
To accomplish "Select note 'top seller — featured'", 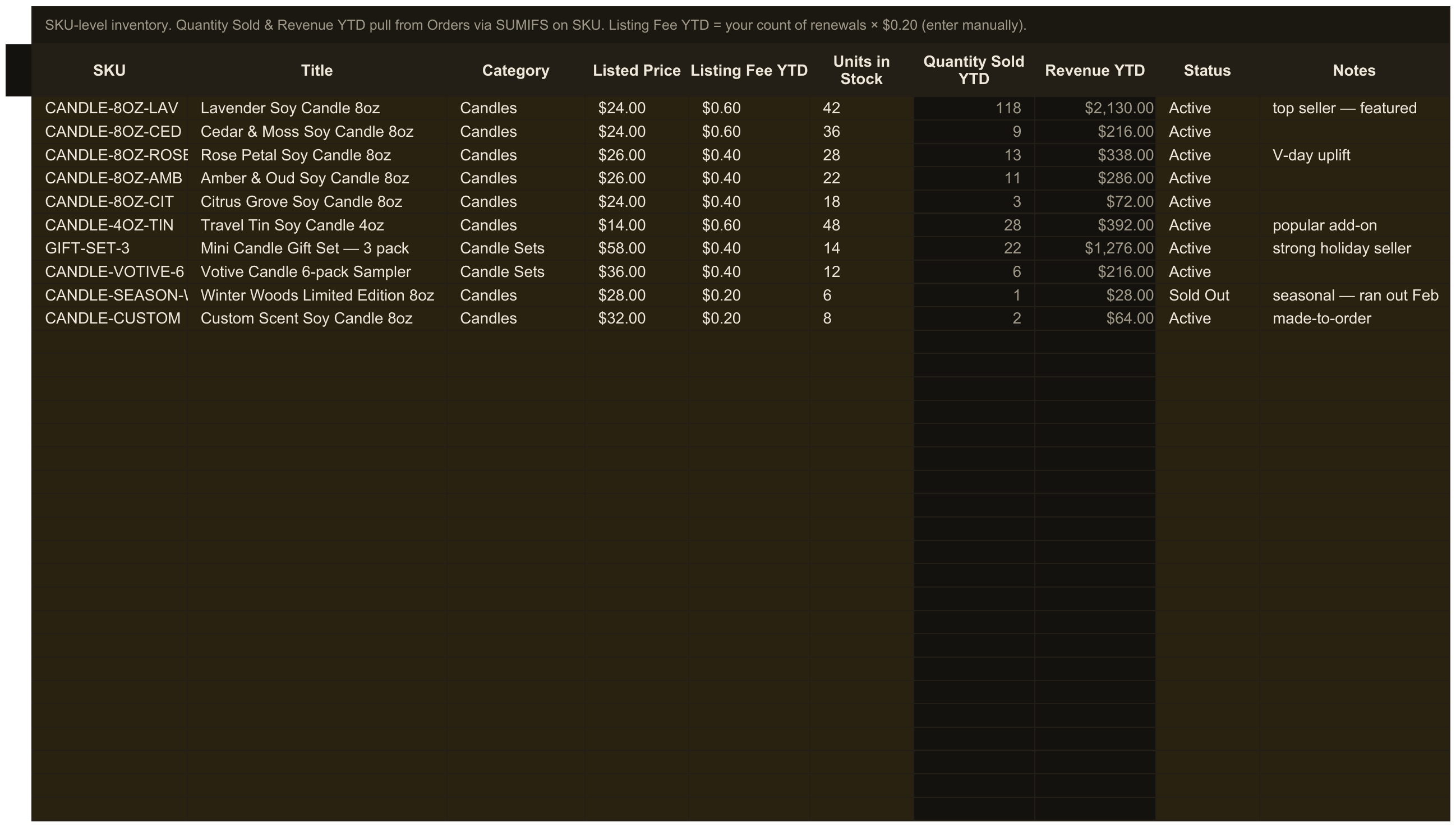I will coord(1354,108).
